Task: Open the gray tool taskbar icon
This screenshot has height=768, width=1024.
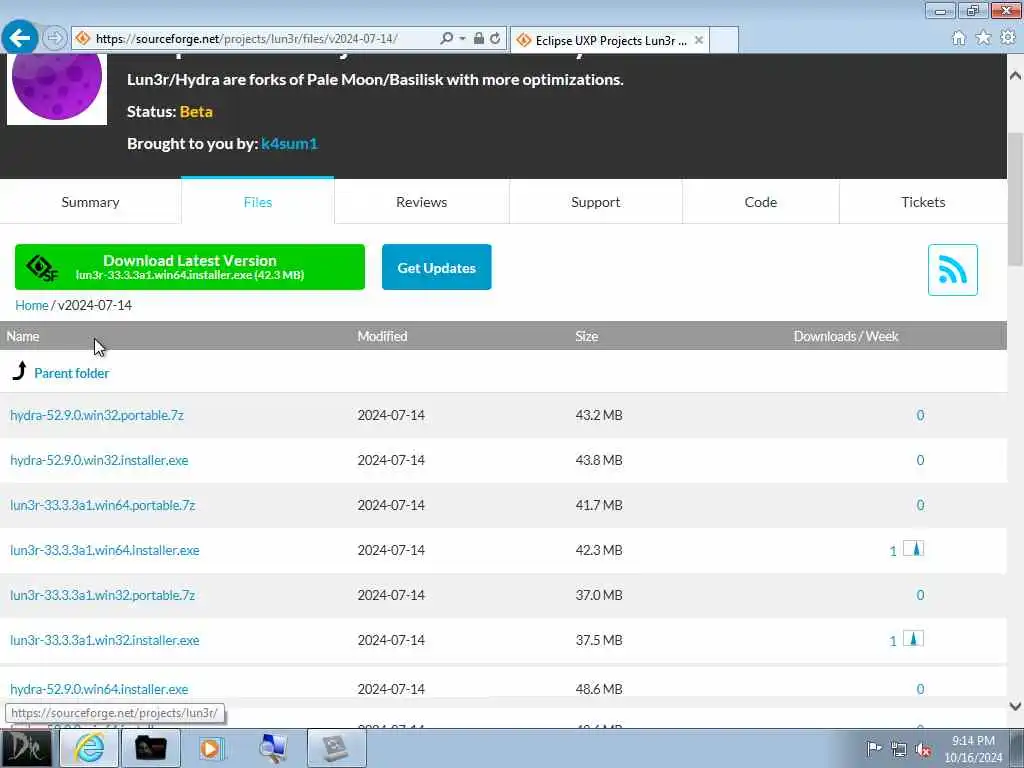Action: [x=336, y=748]
